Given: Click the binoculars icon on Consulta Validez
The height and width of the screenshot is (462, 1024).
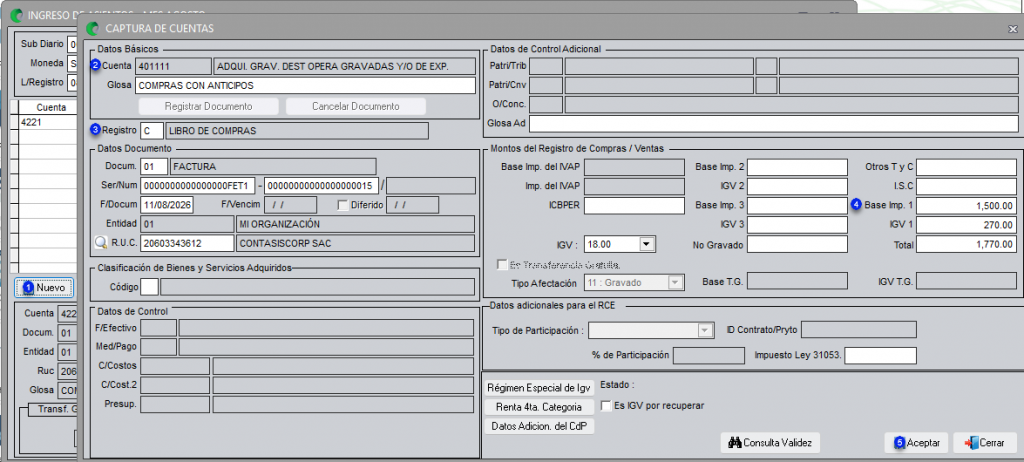Looking at the screenshot, I should click(x=735, y=442).
